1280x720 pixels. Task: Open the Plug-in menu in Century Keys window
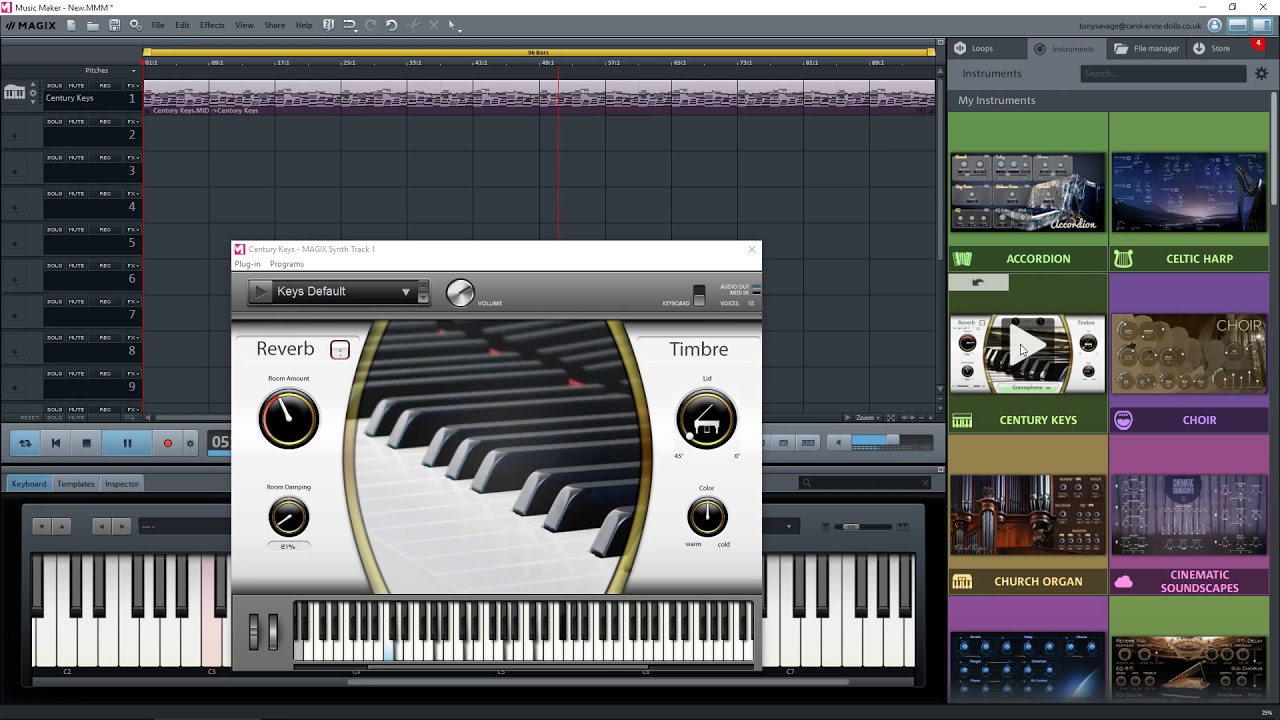(247, 264)
